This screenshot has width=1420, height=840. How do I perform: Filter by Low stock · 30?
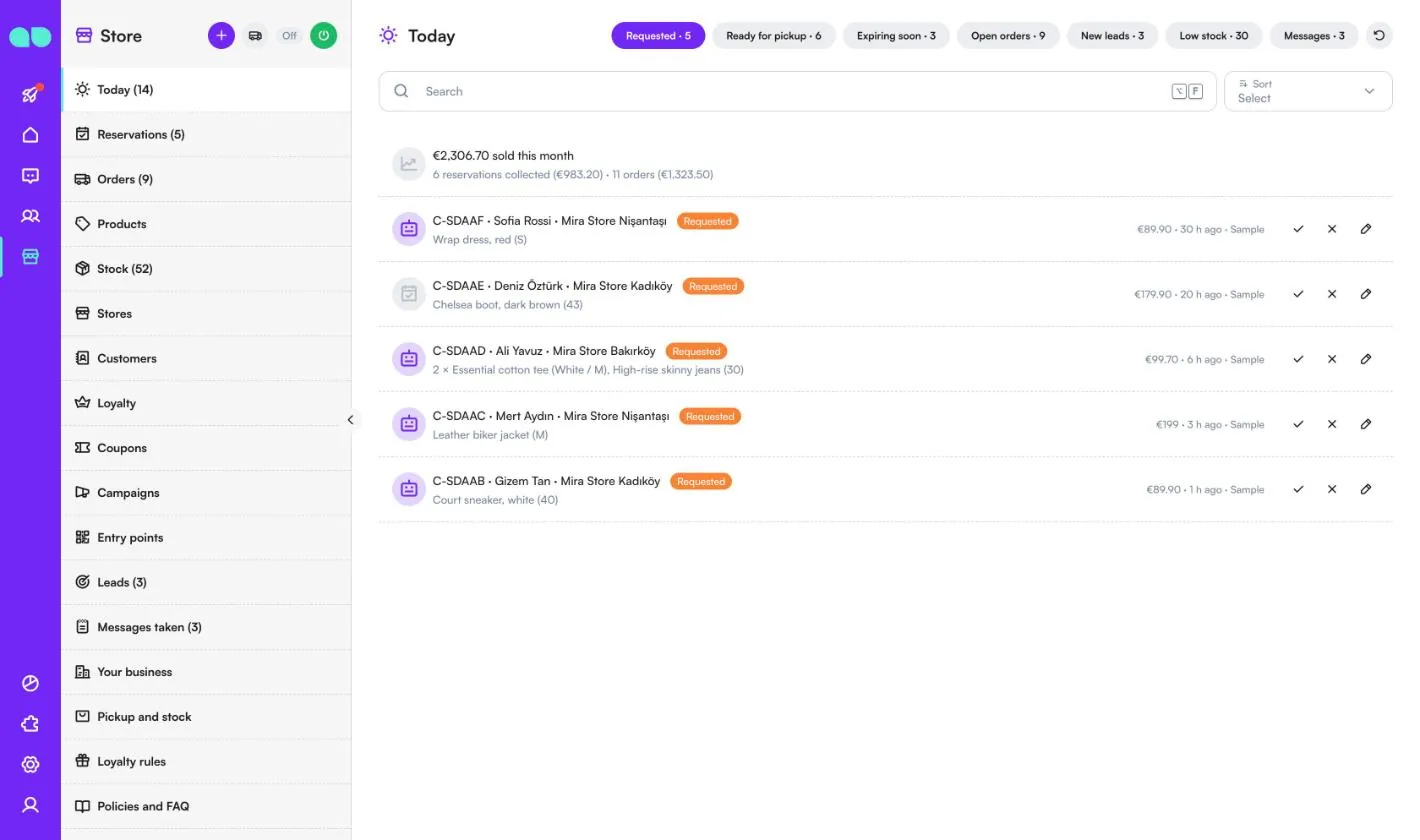pyautogui.click(x=1214, y=35)
